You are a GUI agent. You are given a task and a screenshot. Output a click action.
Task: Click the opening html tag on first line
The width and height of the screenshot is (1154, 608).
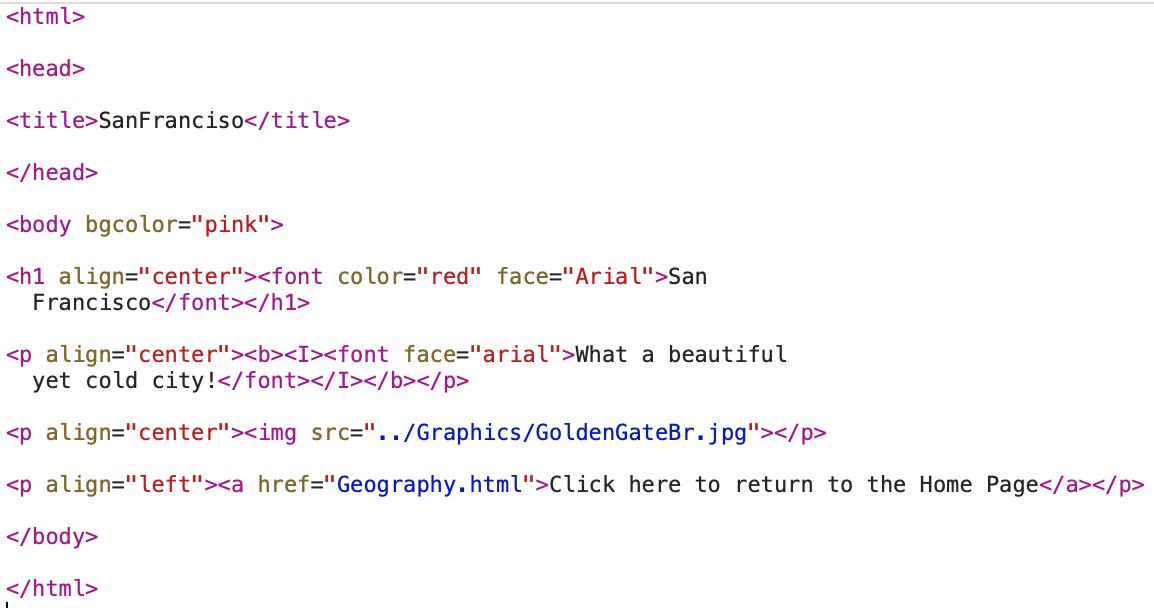click(45, 17)
